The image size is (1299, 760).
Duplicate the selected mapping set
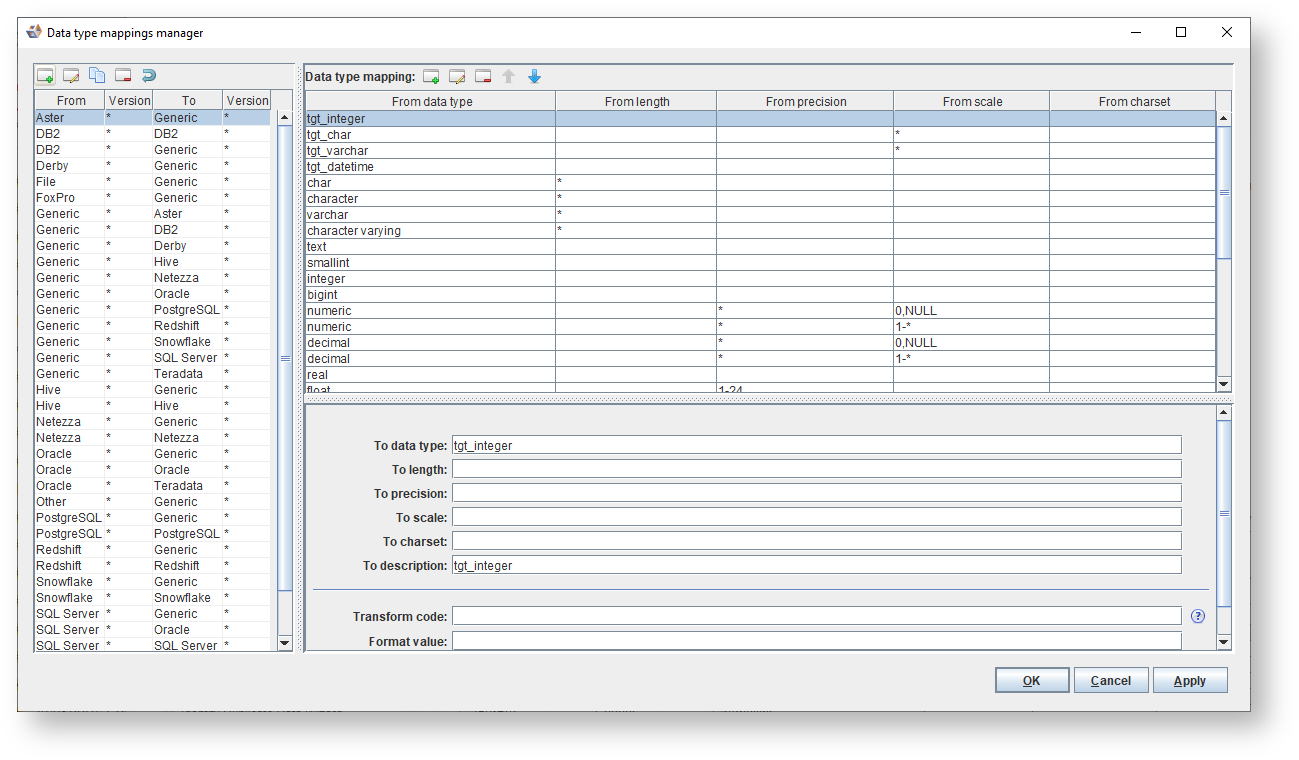[97, 75]
